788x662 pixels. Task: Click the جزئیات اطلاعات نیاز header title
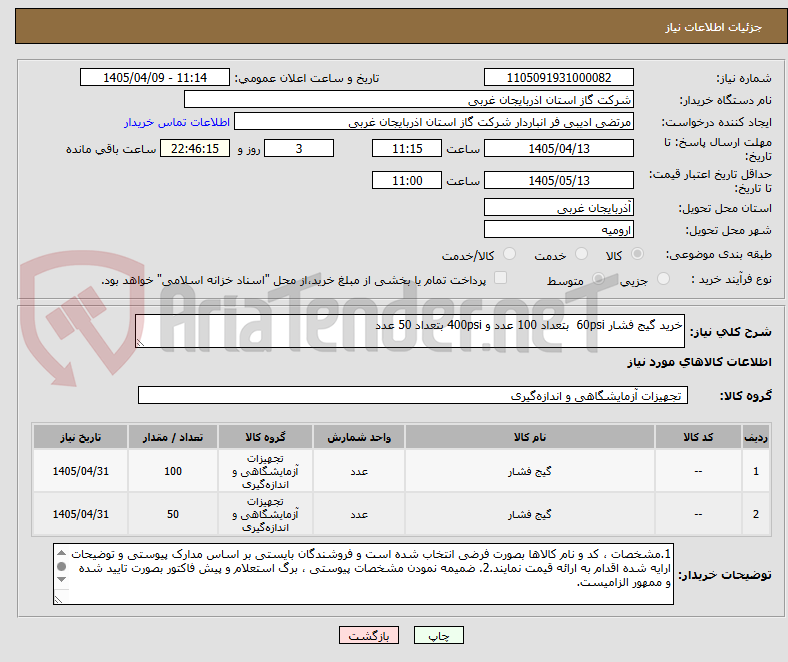click(714, 27)
